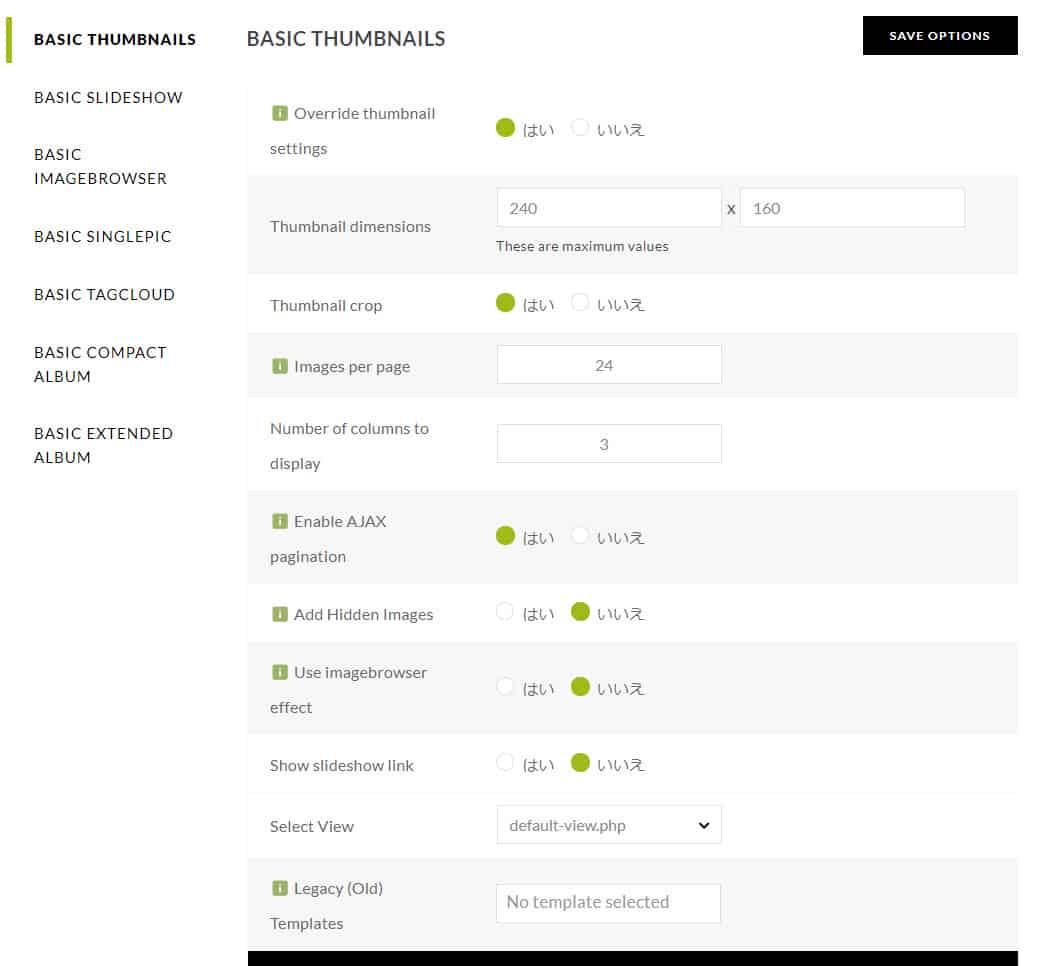Switch to Basic ImageBrowser tab
The width and height of the screenshot is (1038, 966).
click(x=100, y=167)
